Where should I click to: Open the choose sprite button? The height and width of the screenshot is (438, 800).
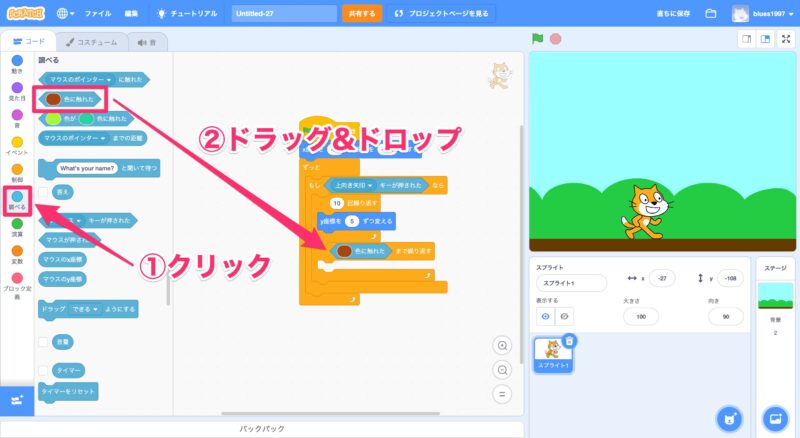coord(730,417)
